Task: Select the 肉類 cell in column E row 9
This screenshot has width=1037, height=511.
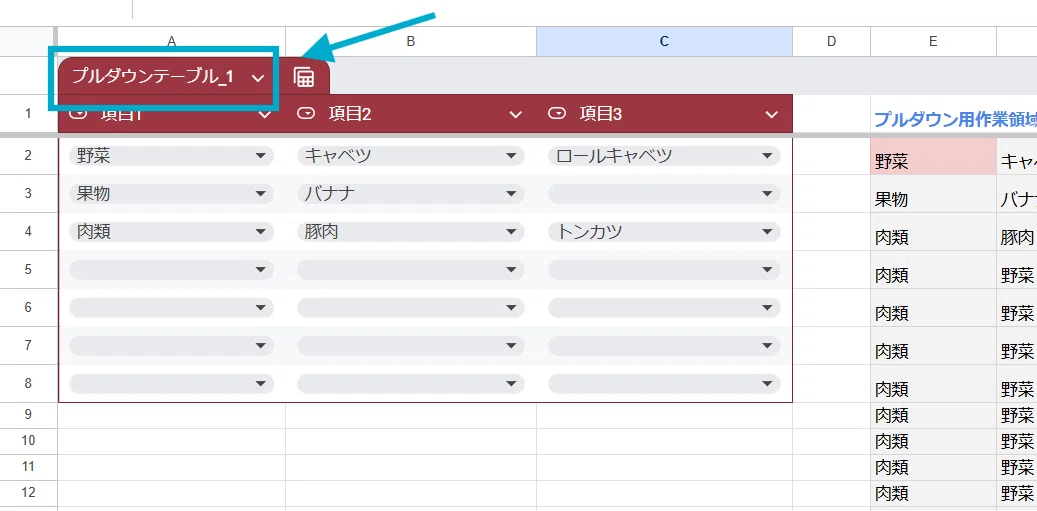Action: 933,415
